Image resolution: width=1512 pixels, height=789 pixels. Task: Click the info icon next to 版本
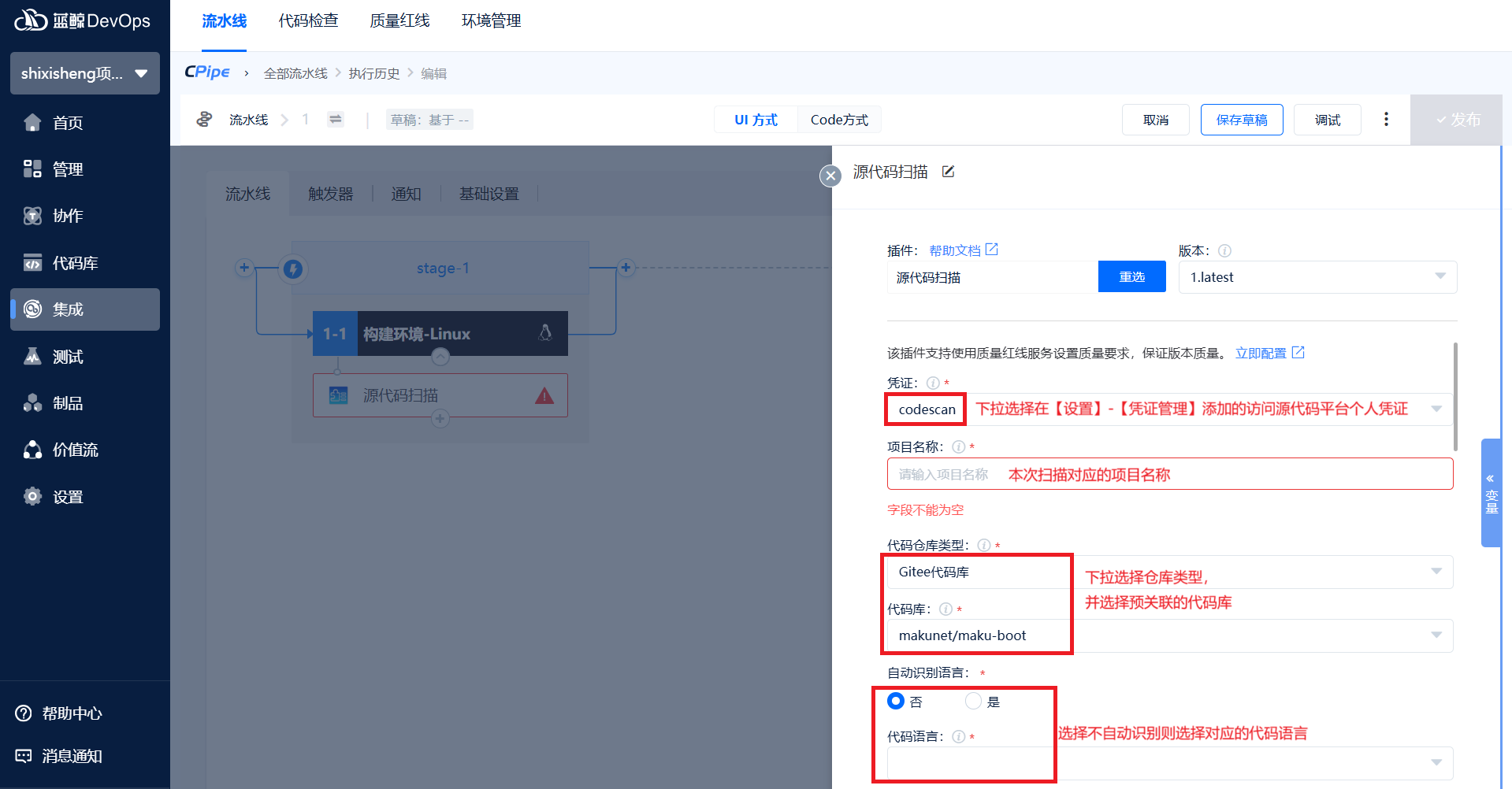1224,251
